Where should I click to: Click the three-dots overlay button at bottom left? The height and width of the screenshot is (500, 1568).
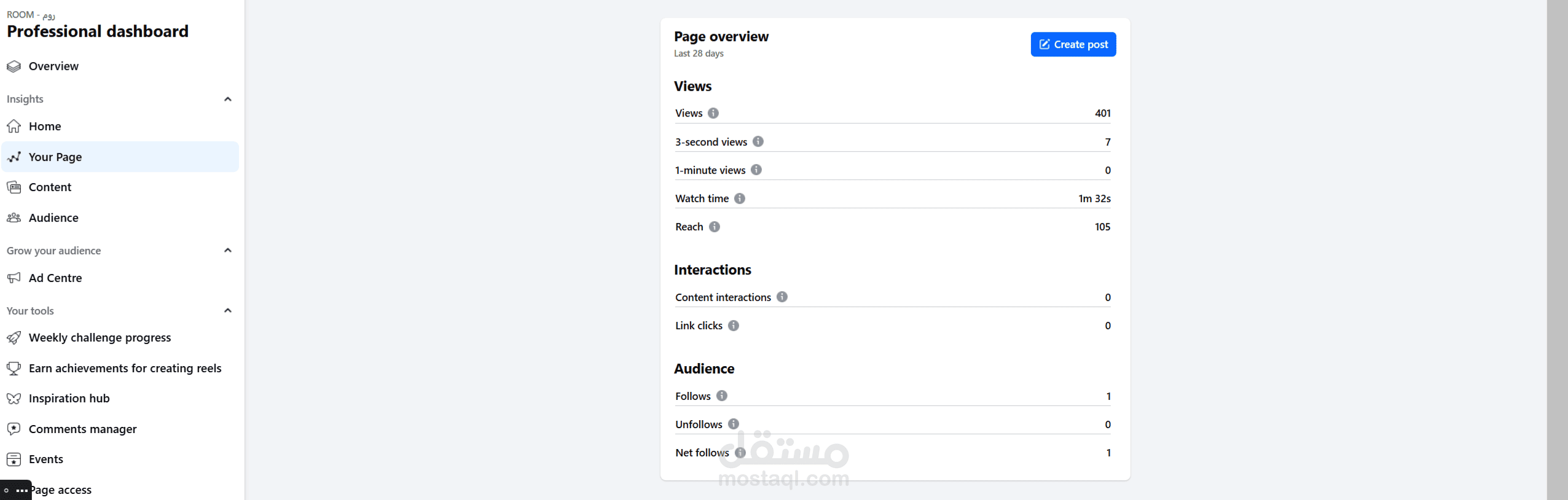coord(22,490)
